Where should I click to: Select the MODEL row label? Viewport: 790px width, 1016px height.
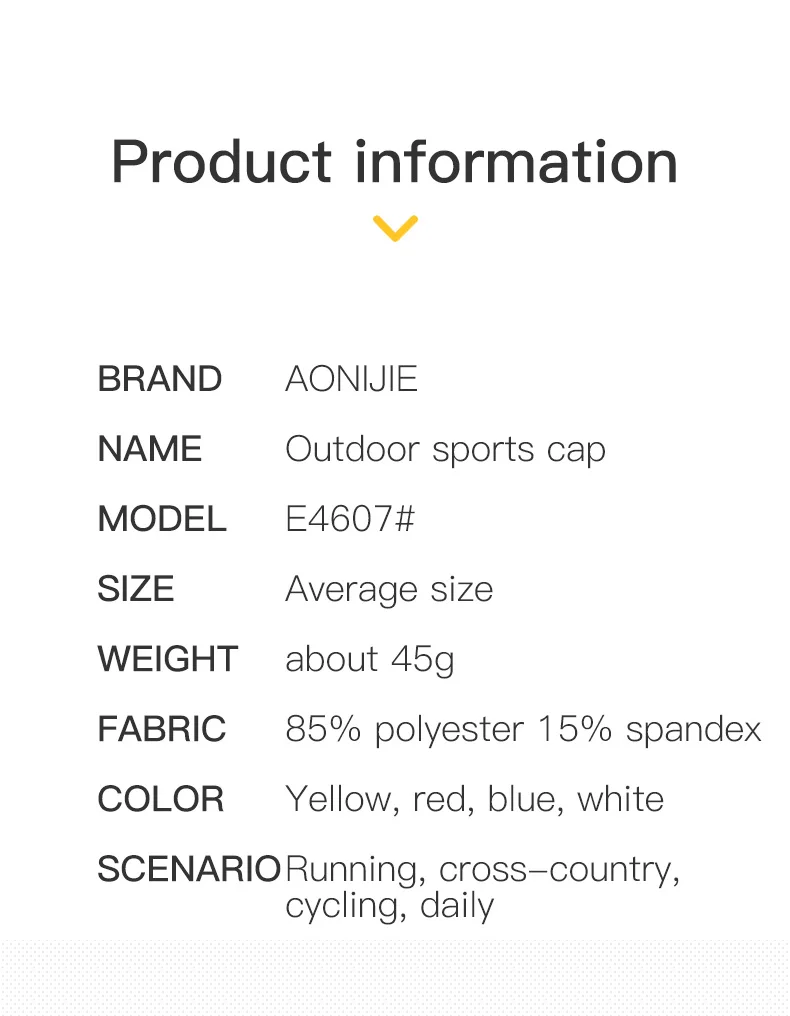[x=162, y=520]
